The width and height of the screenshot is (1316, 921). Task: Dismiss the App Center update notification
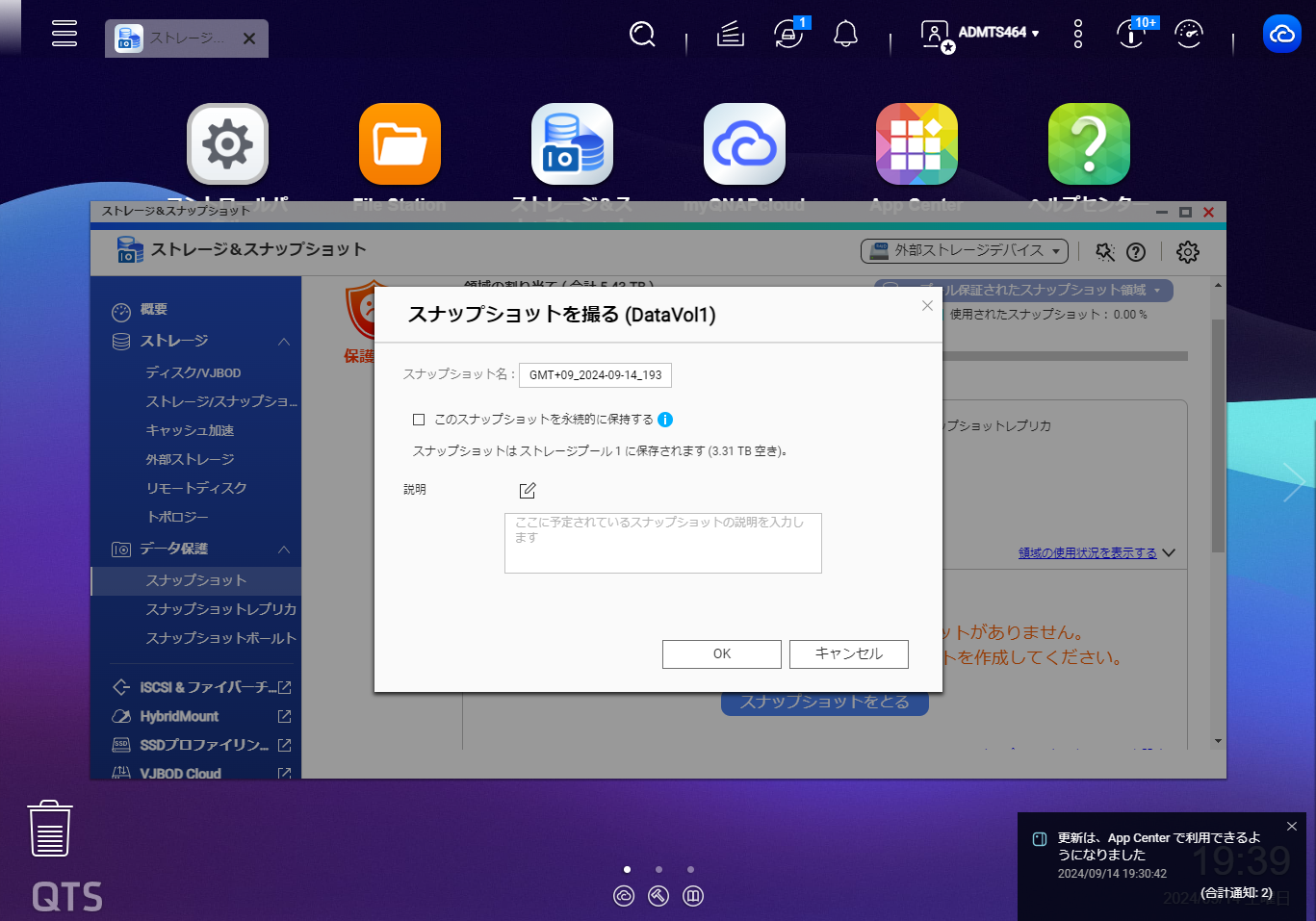1292,827
